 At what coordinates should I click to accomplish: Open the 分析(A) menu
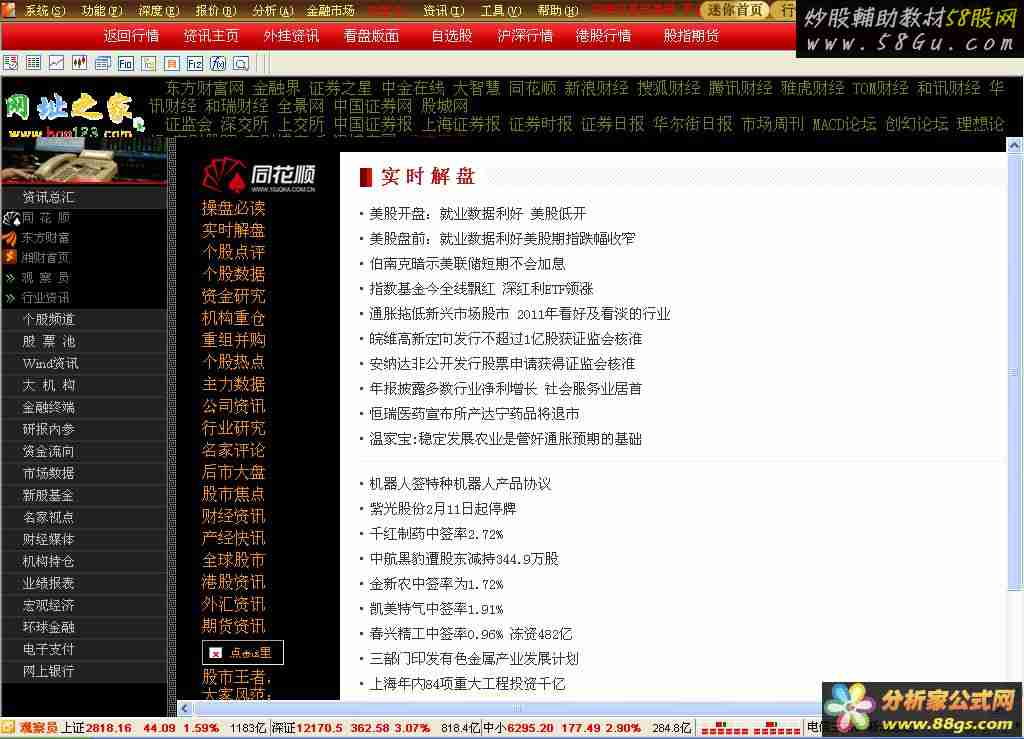click(x=273, y=10)
